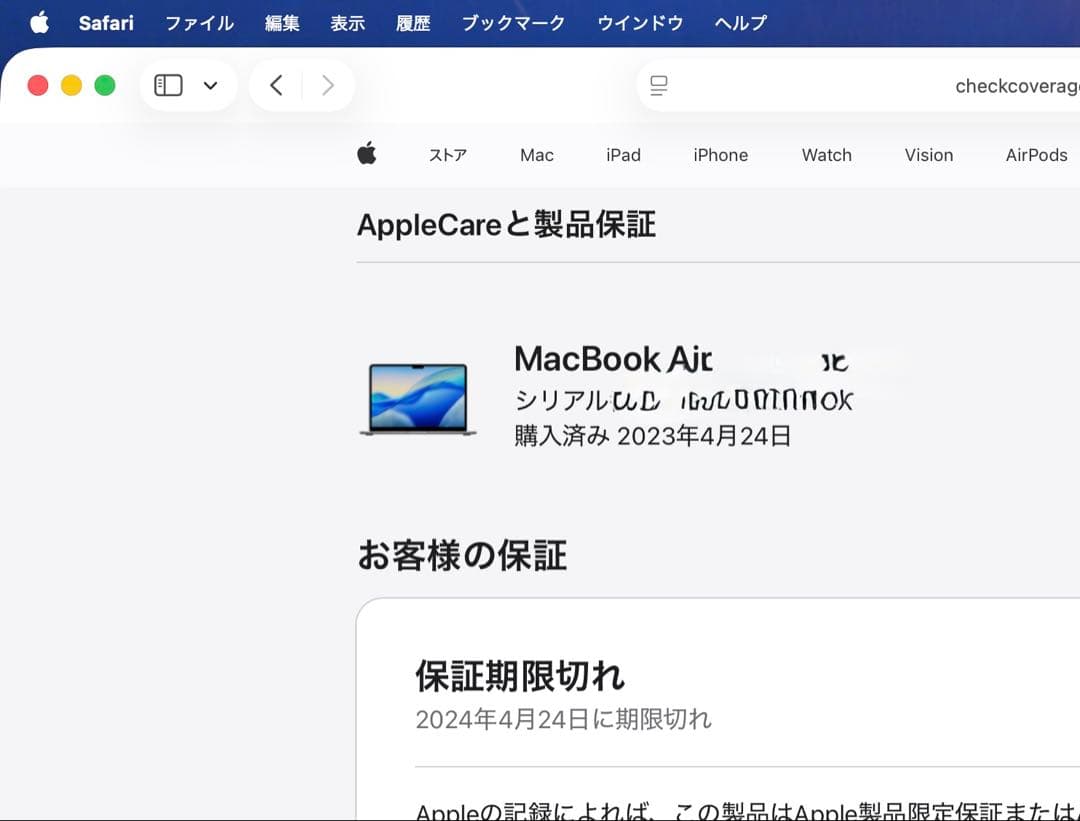Screen dimensions: 1080x821
Task: Go to the iPhone navigation link
Action: click(720, 155)
